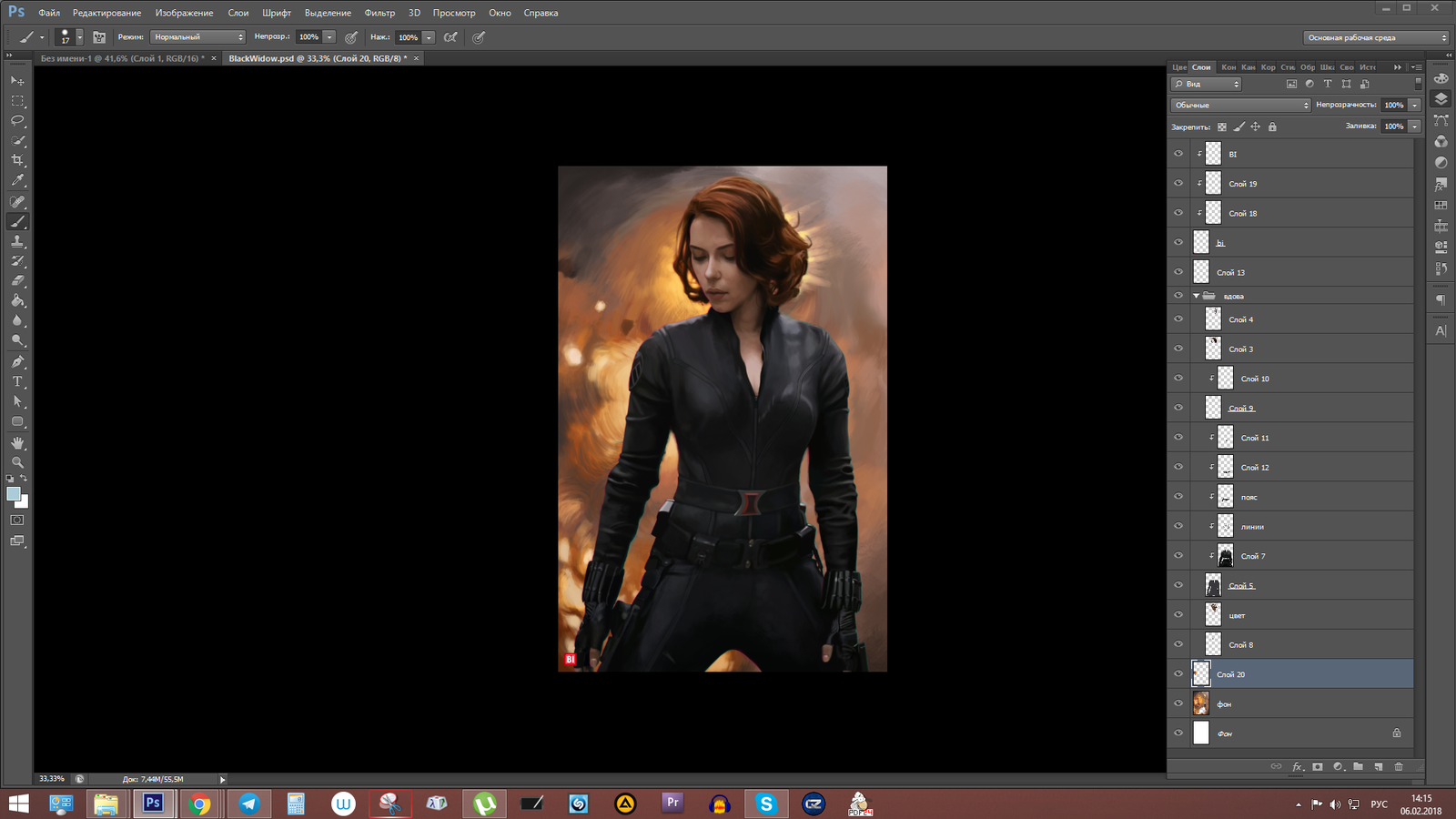Viewport: 1456px width, 819px height.
Task: Open the layer Непрозрачность slider arrow
Action: 1414,105
